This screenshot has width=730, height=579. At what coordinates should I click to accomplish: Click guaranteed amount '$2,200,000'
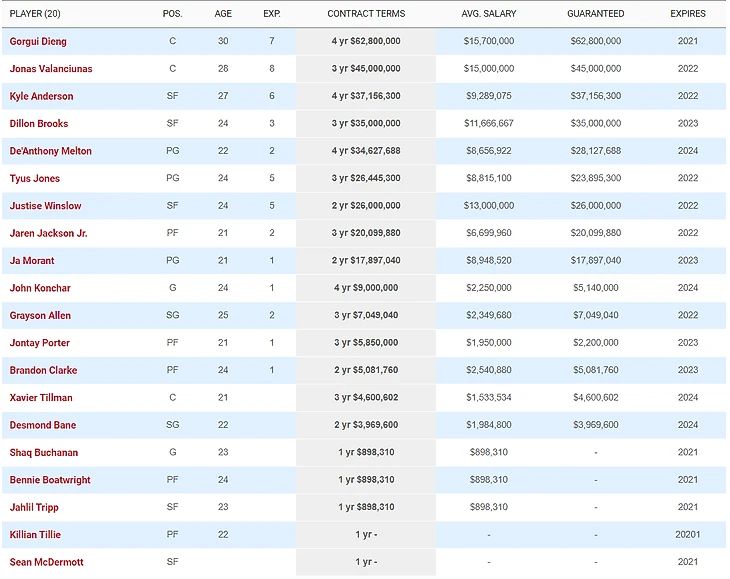click(596, 343)
